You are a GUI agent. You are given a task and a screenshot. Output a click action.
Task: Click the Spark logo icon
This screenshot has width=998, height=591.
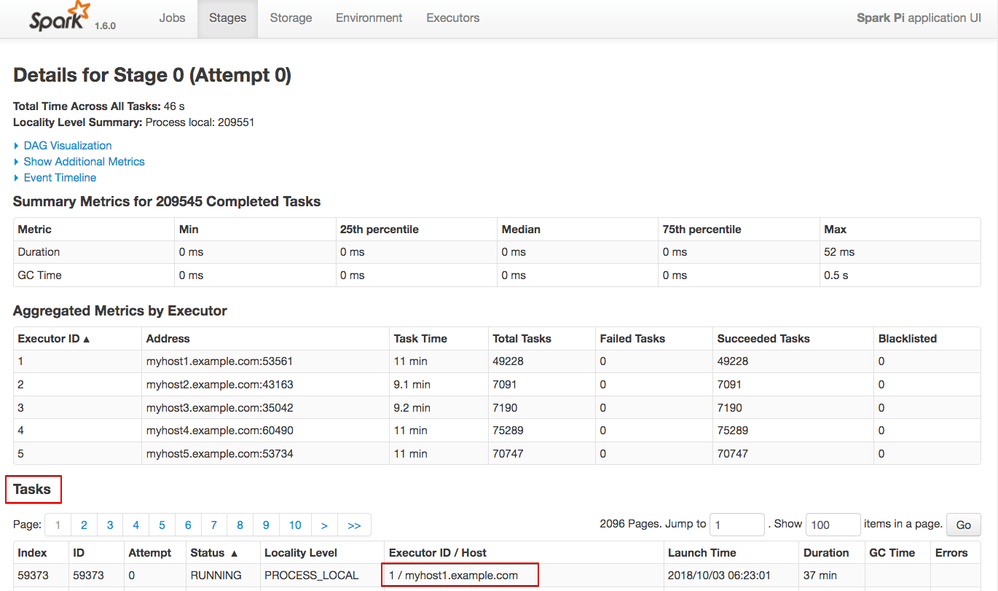[60, 18]
